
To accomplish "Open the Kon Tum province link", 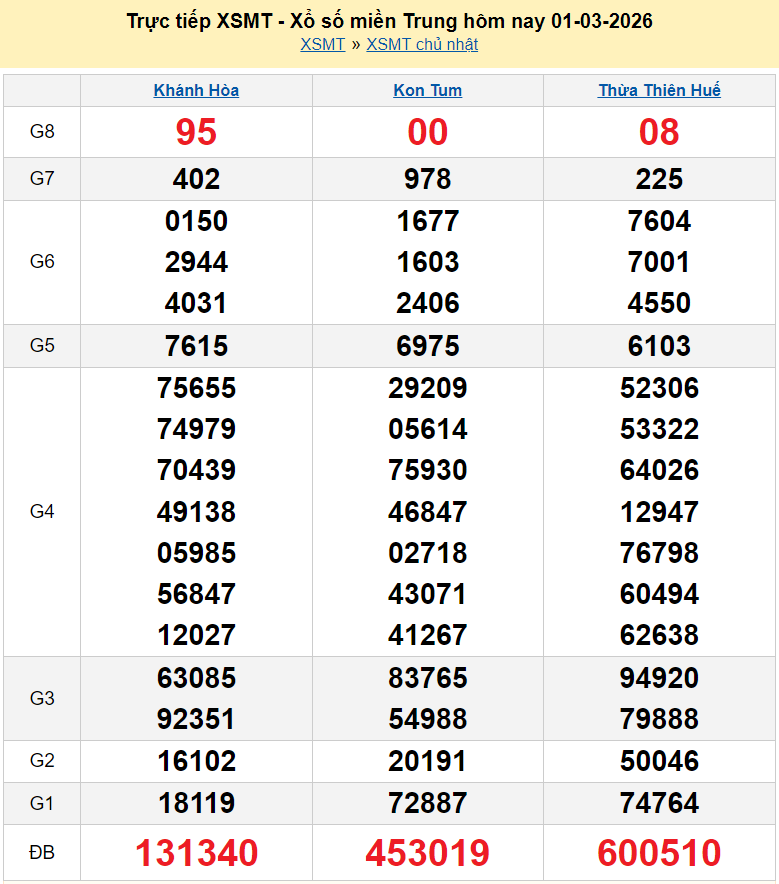I will (x=428, y=91).
